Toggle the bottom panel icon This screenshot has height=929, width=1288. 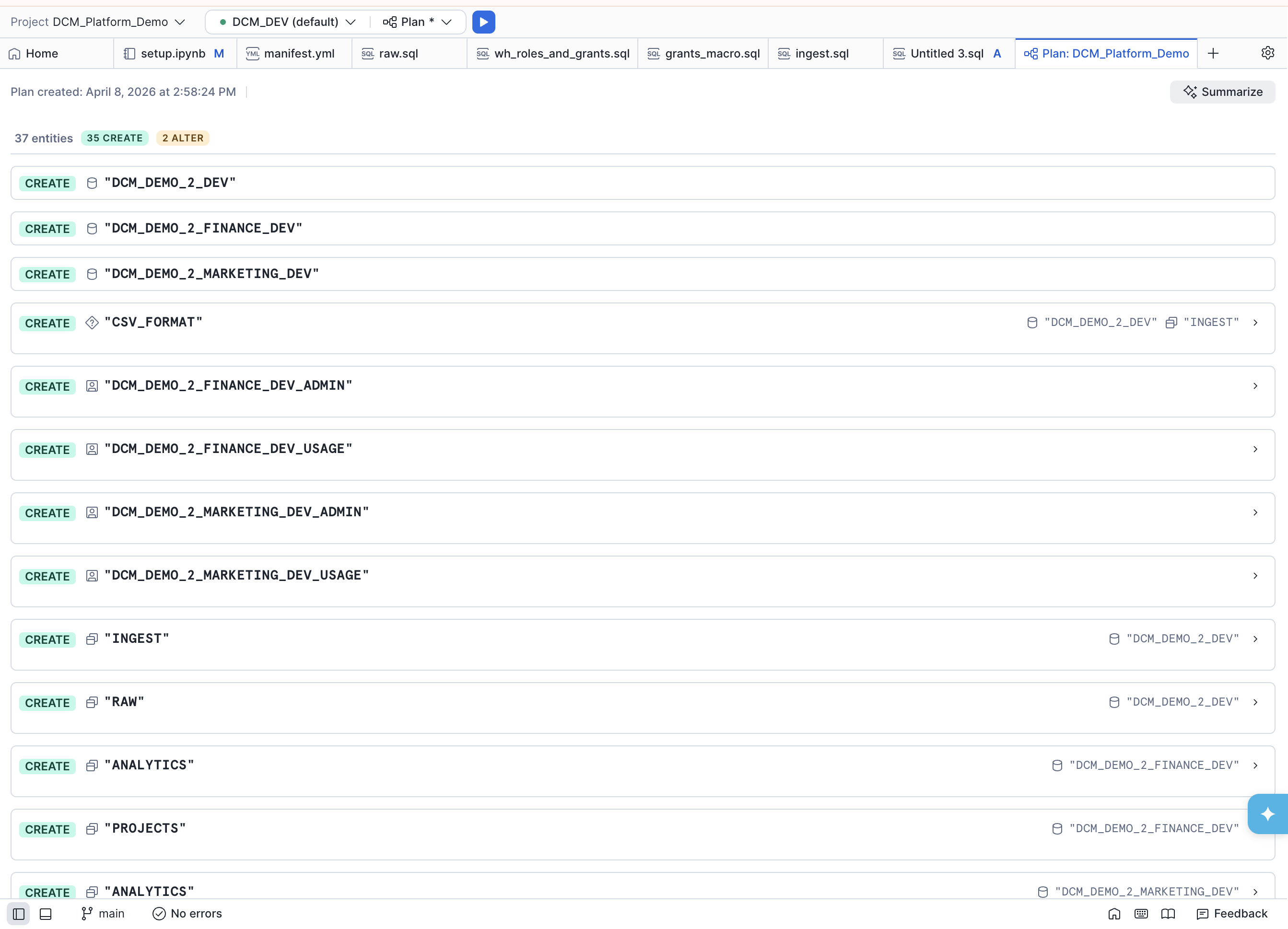click(46, 914)
